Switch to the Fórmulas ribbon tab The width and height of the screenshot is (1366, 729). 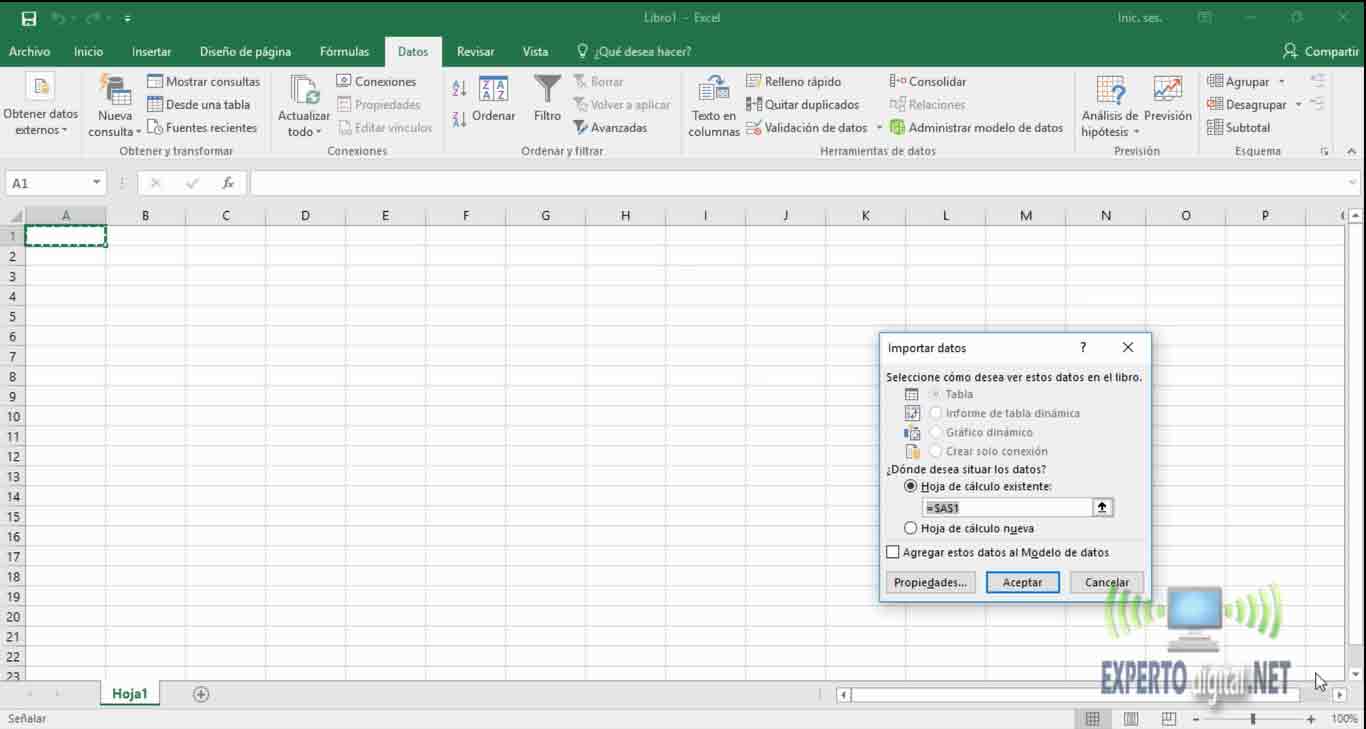[x=344, y=51]
